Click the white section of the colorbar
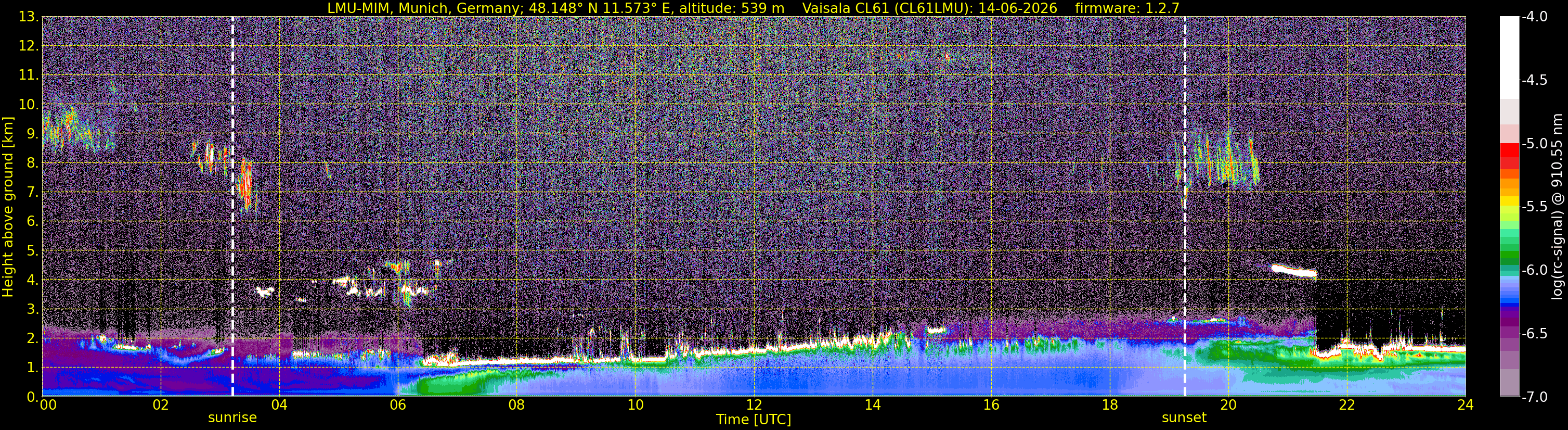This screenshot has width=1568, height=430. pyautogui.click(x=1510, y=57)
